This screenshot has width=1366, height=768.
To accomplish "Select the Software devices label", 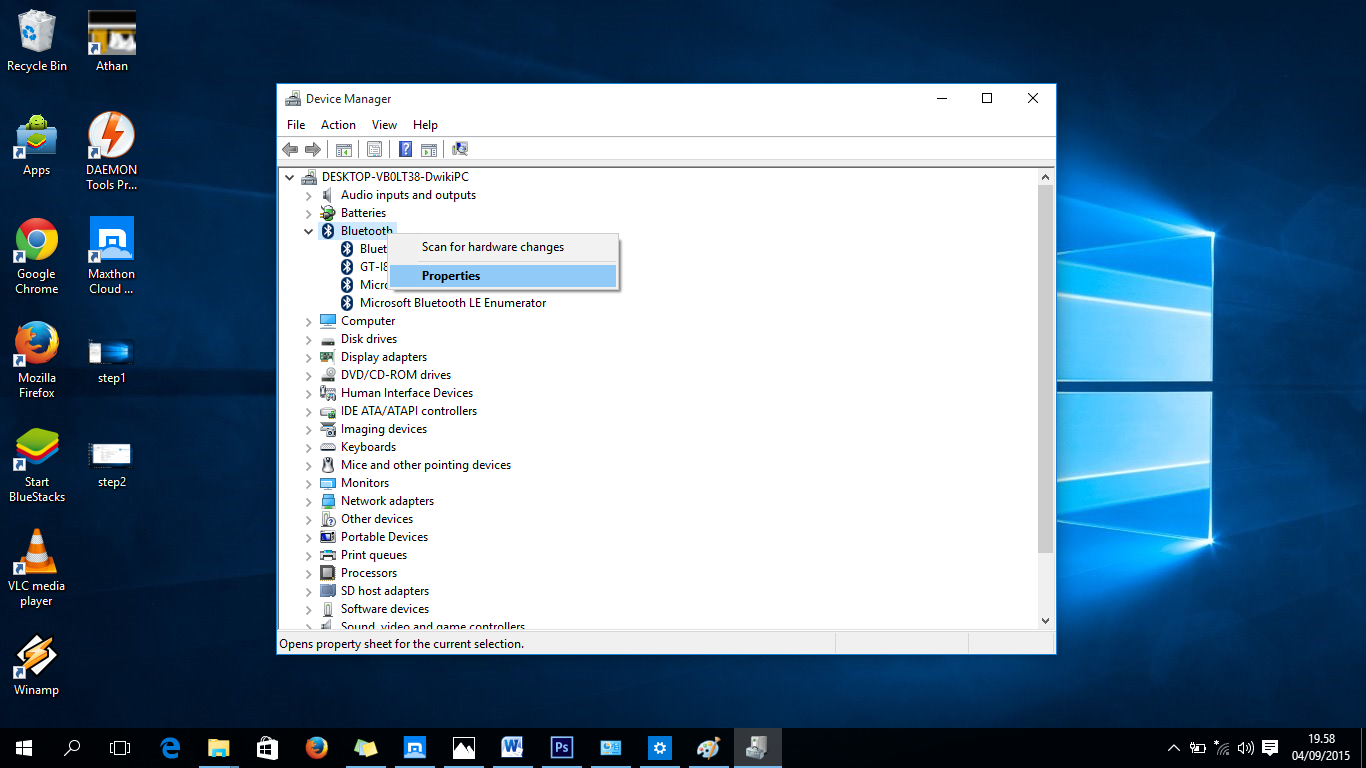I will coord(385,609).
